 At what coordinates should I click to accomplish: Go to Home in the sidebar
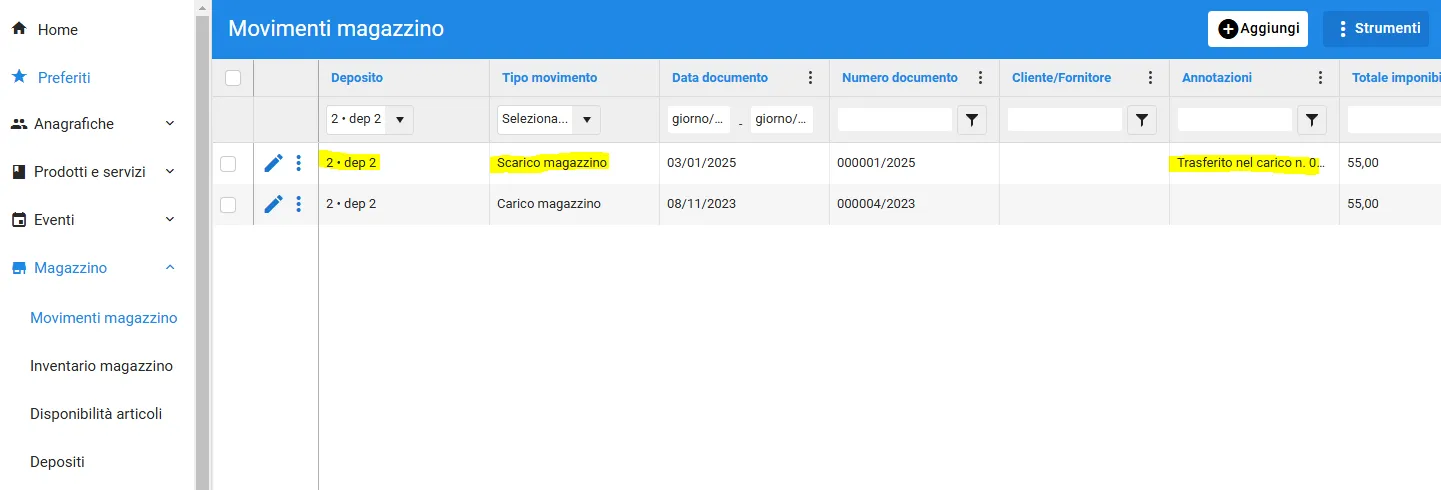(x=58, y=30)
